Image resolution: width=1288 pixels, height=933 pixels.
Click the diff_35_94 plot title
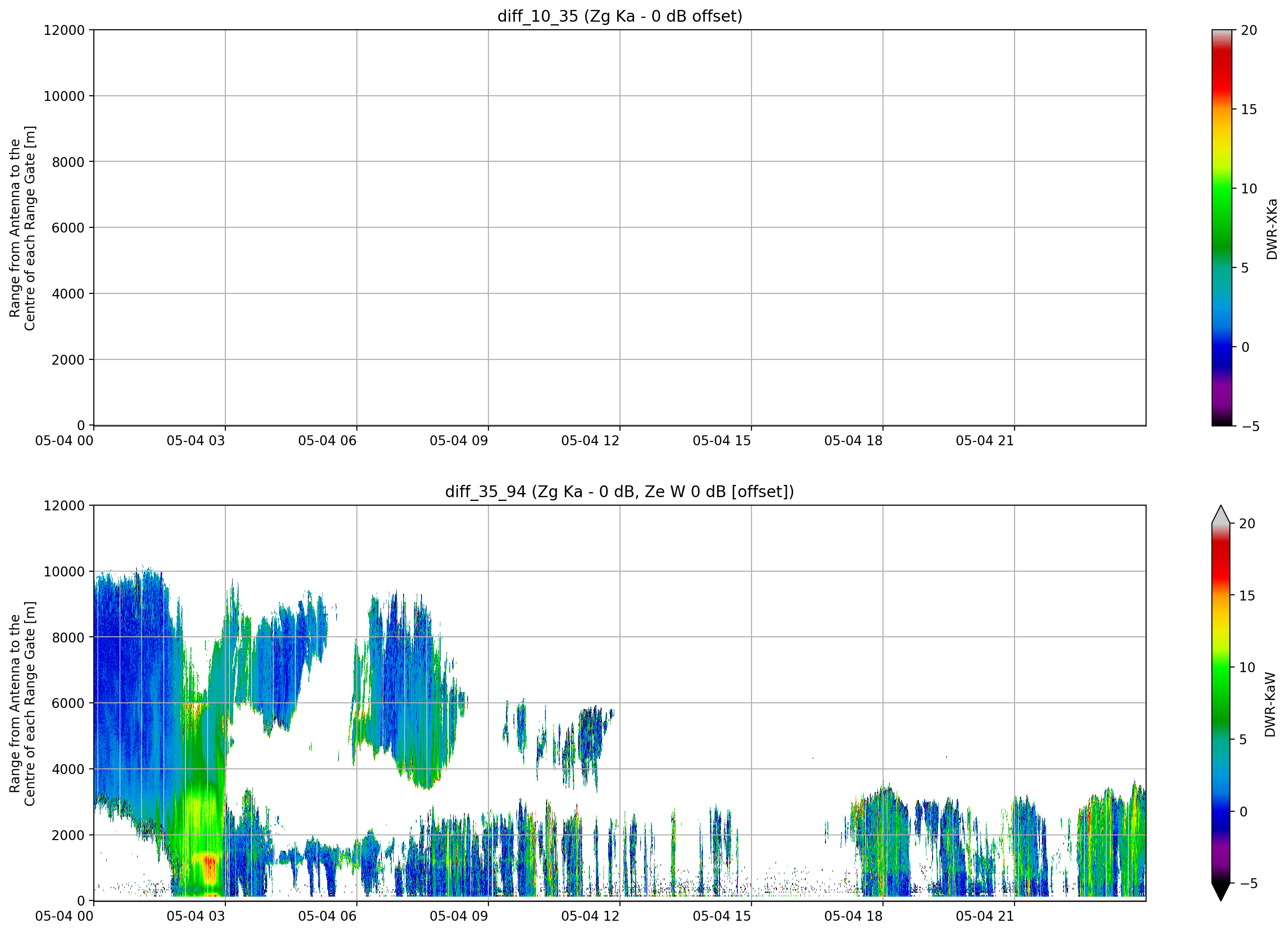[619, 491]
